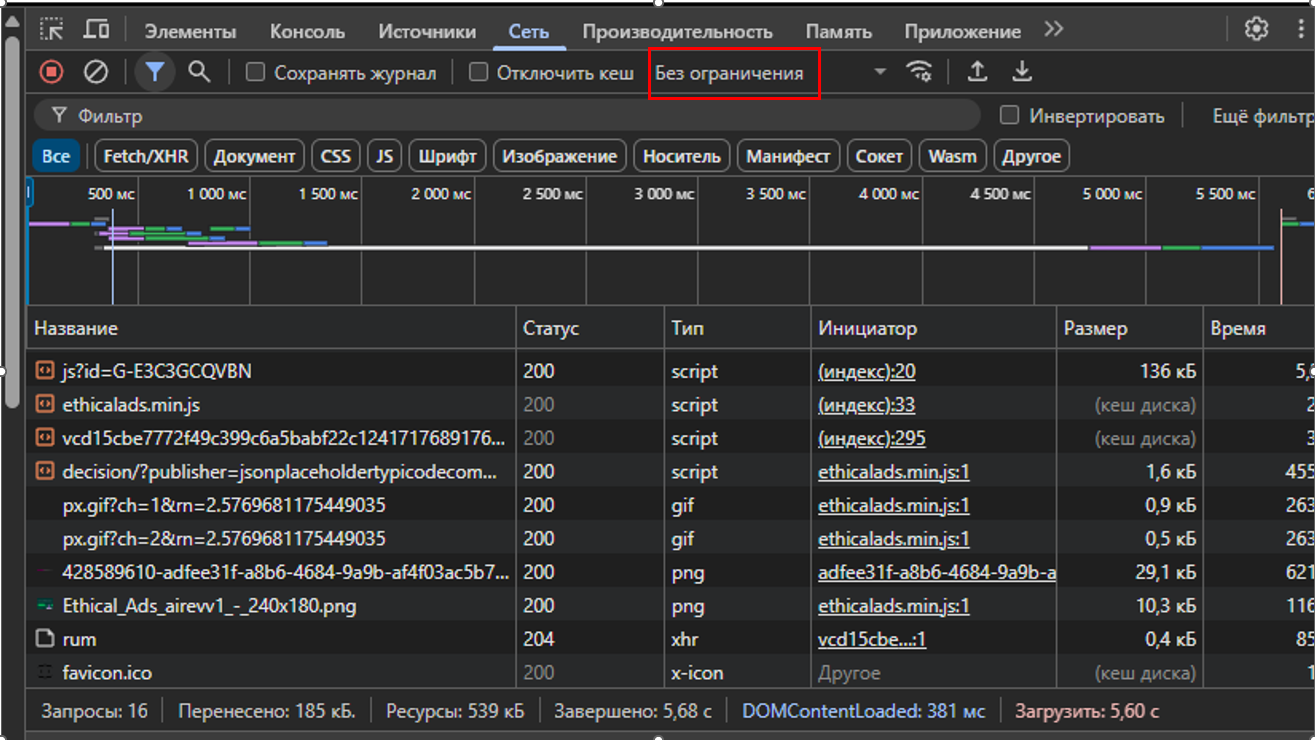Toggle the filter funnel icon
1315x740 pixels.
[x=155, y=72]
